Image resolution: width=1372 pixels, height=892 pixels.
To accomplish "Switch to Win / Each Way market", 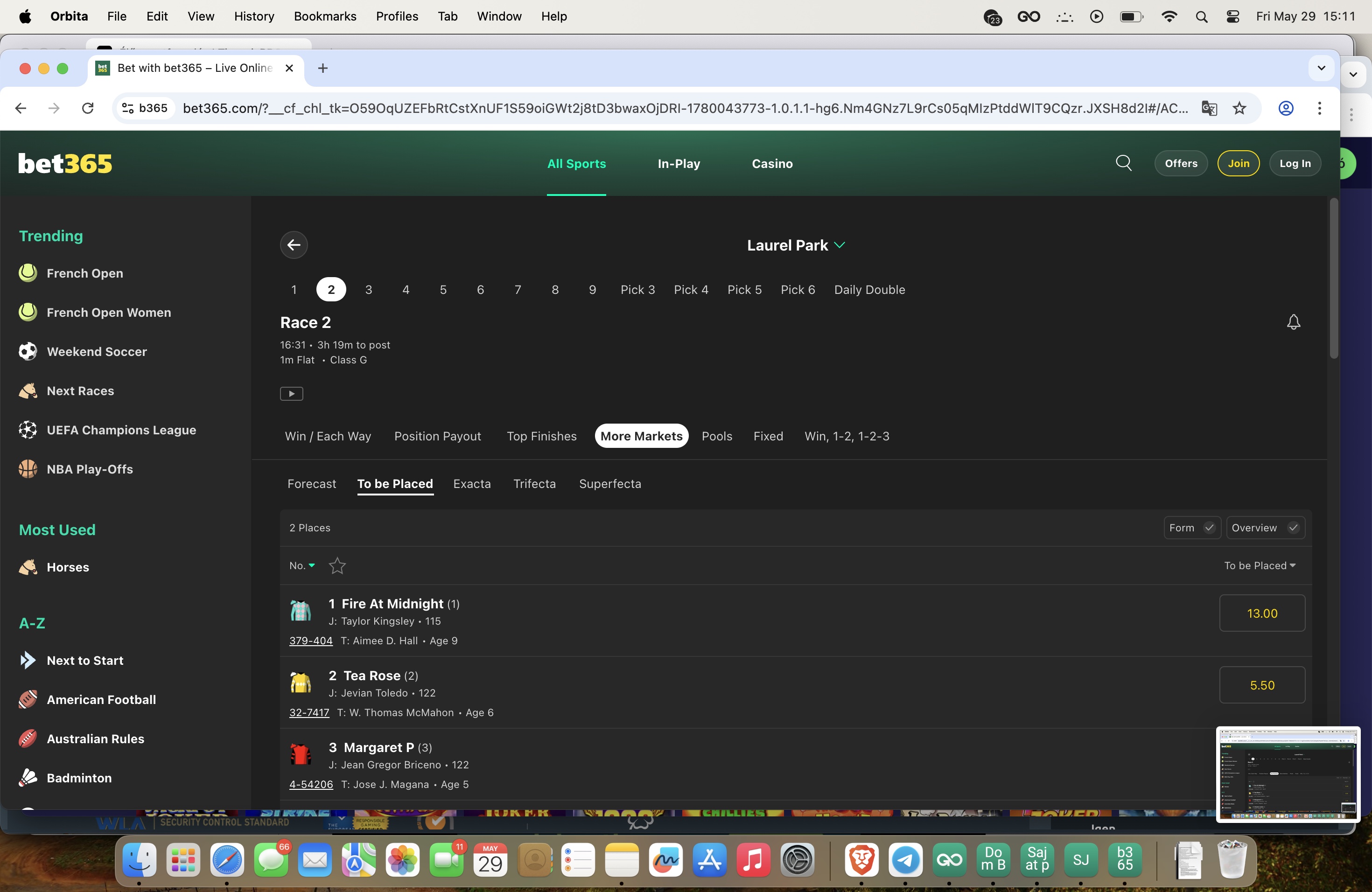I will coord(328,436).
